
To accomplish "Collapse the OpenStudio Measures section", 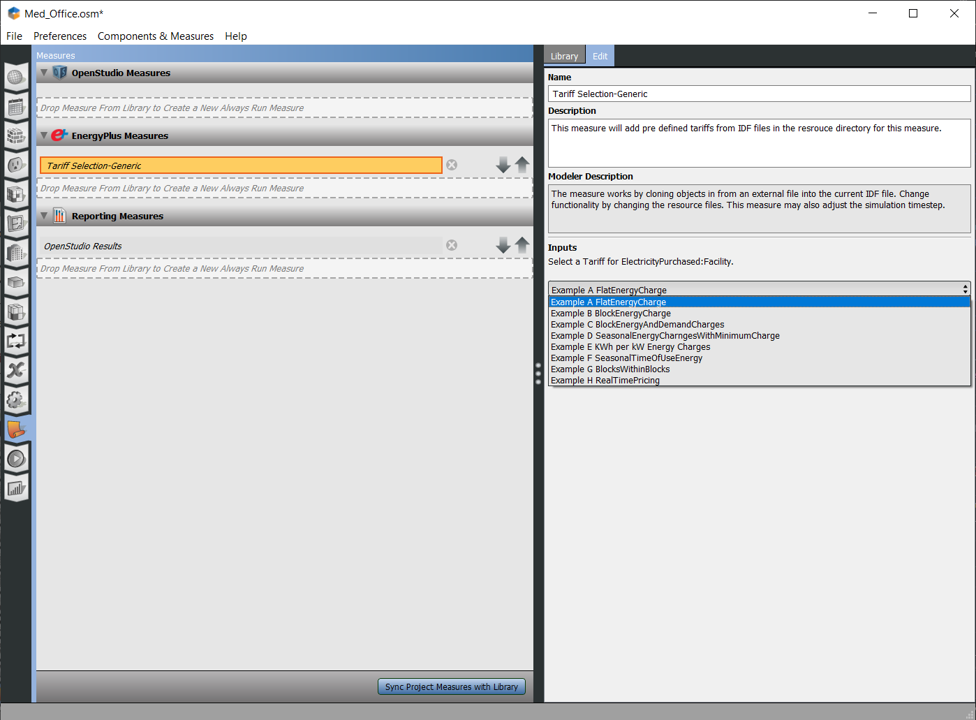I will tap(44, 73).
